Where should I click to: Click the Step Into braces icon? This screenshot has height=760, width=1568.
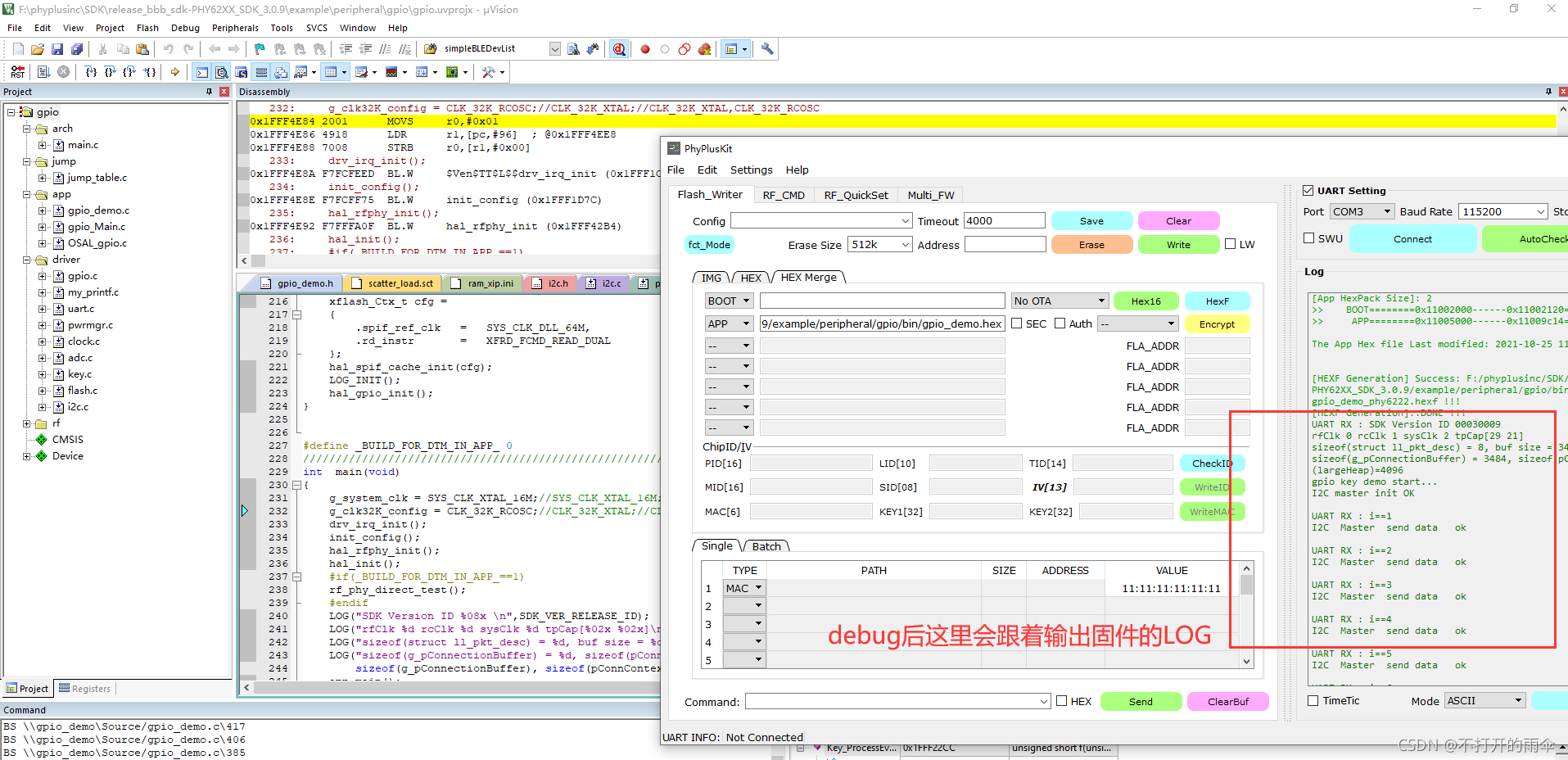[x=91, y=72]
